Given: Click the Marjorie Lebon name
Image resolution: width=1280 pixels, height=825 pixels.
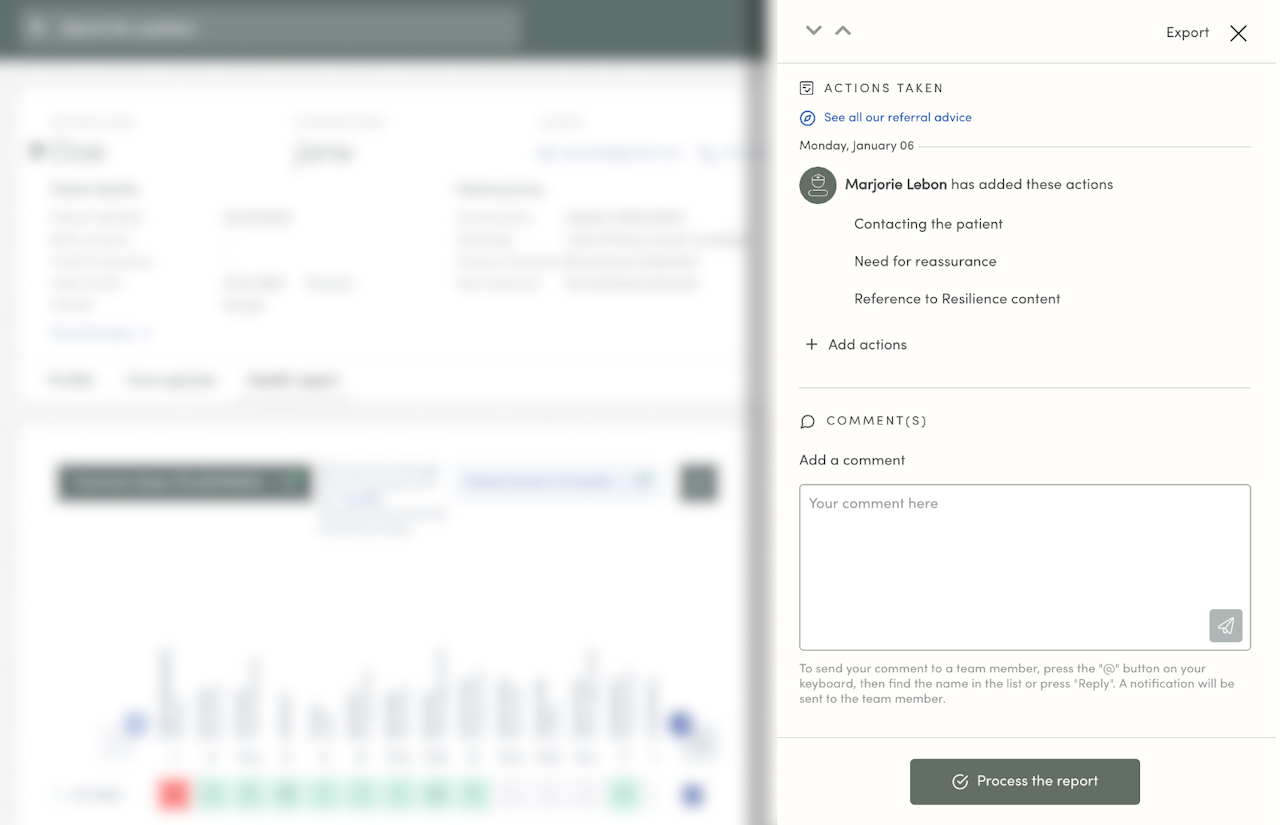Looking at the screenshot, I should click(895, 184).
